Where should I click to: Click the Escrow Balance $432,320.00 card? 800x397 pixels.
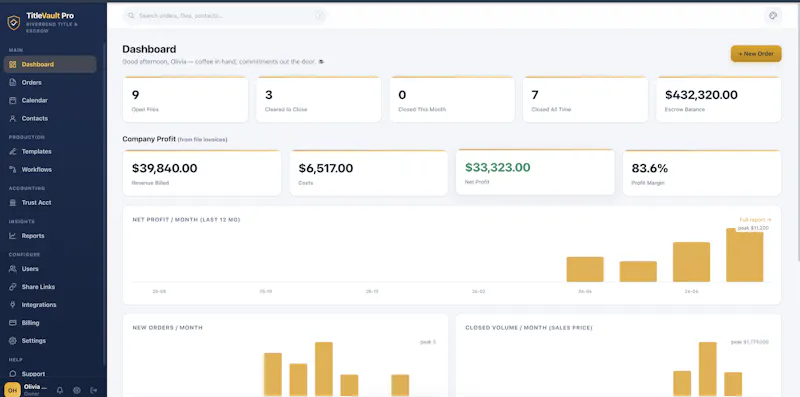click(718, 100)
